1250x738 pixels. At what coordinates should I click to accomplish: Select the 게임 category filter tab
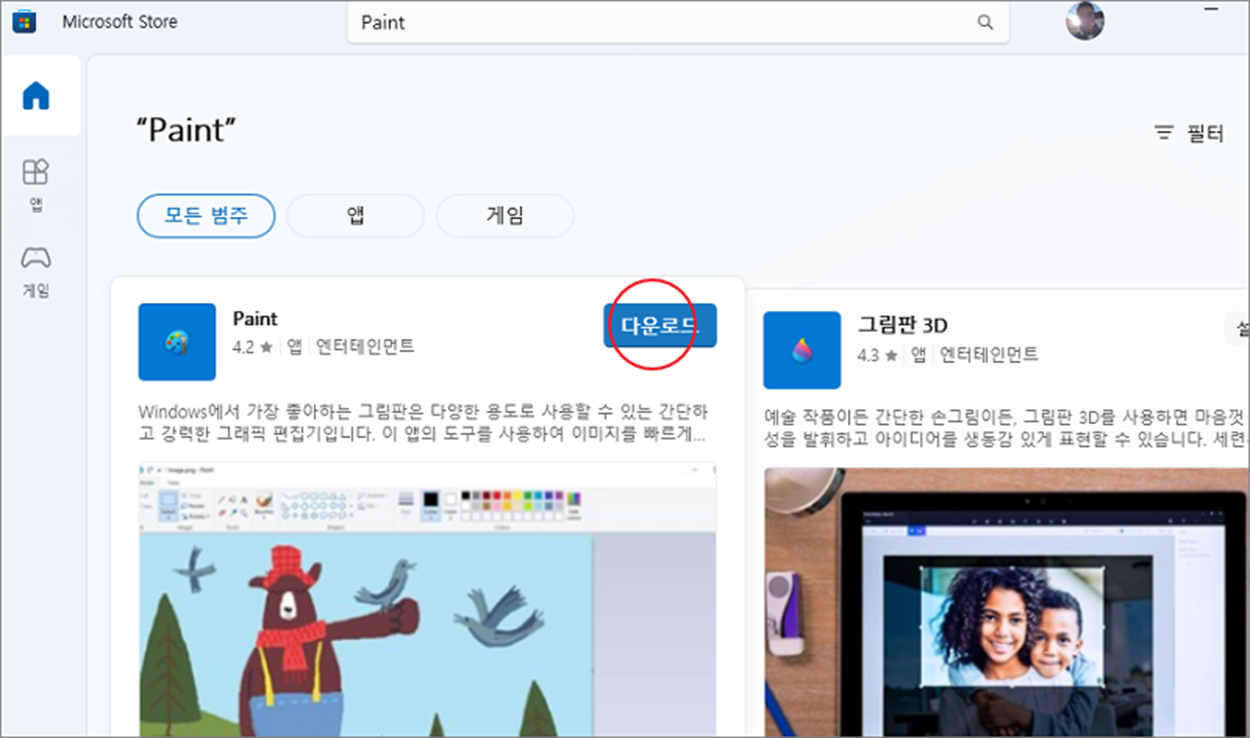(505, 215)
